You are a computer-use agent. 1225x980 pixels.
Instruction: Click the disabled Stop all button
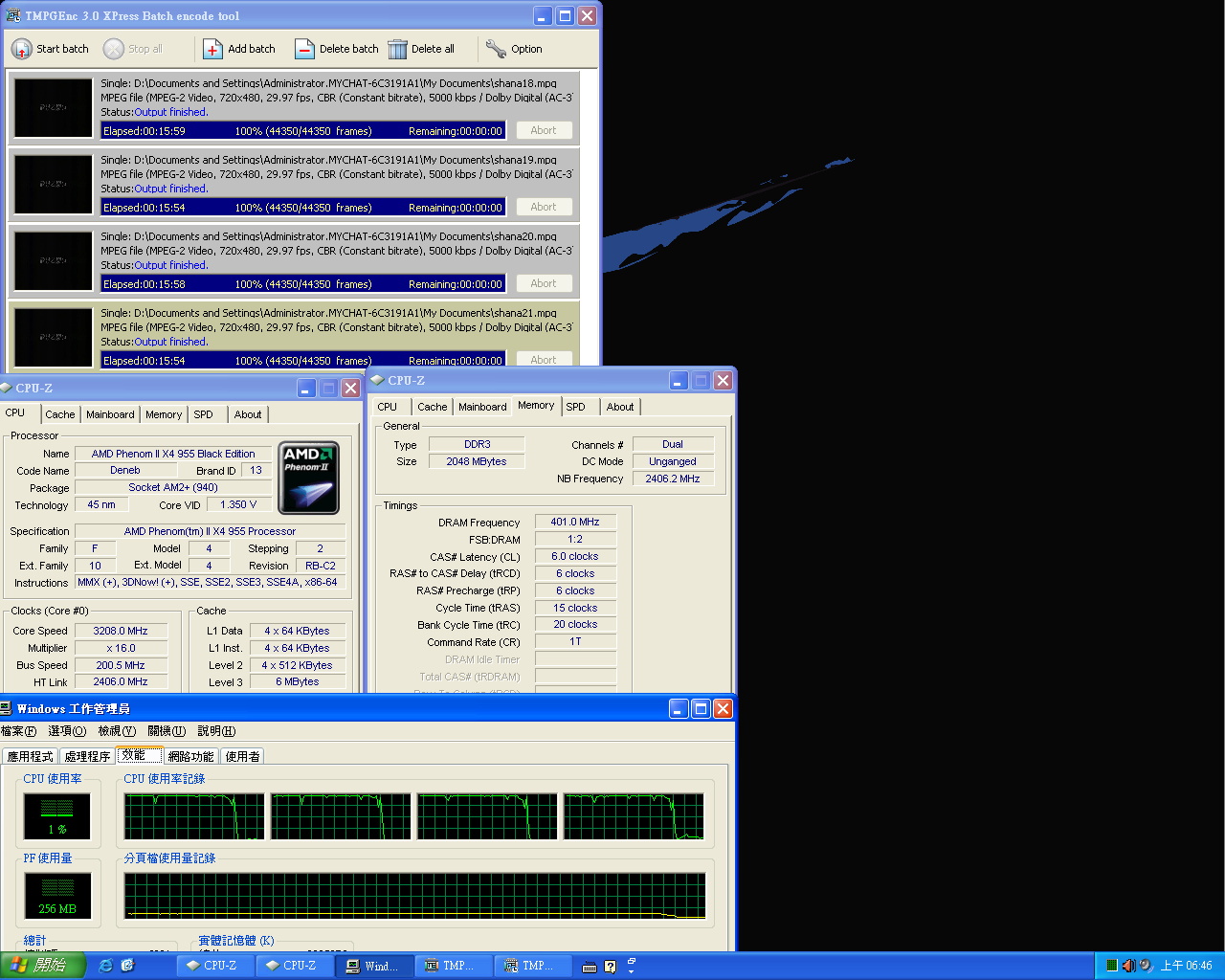coord(133,49)
